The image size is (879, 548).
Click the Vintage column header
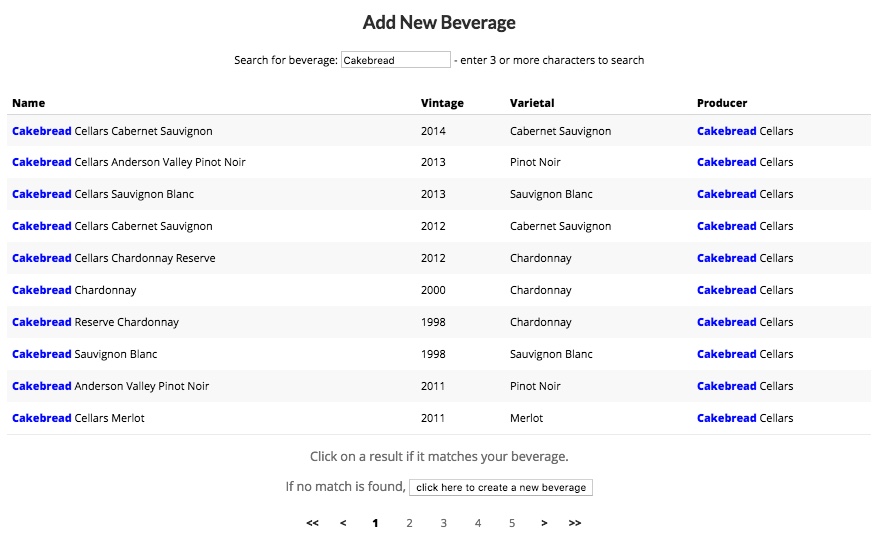[x=442, y=103]
